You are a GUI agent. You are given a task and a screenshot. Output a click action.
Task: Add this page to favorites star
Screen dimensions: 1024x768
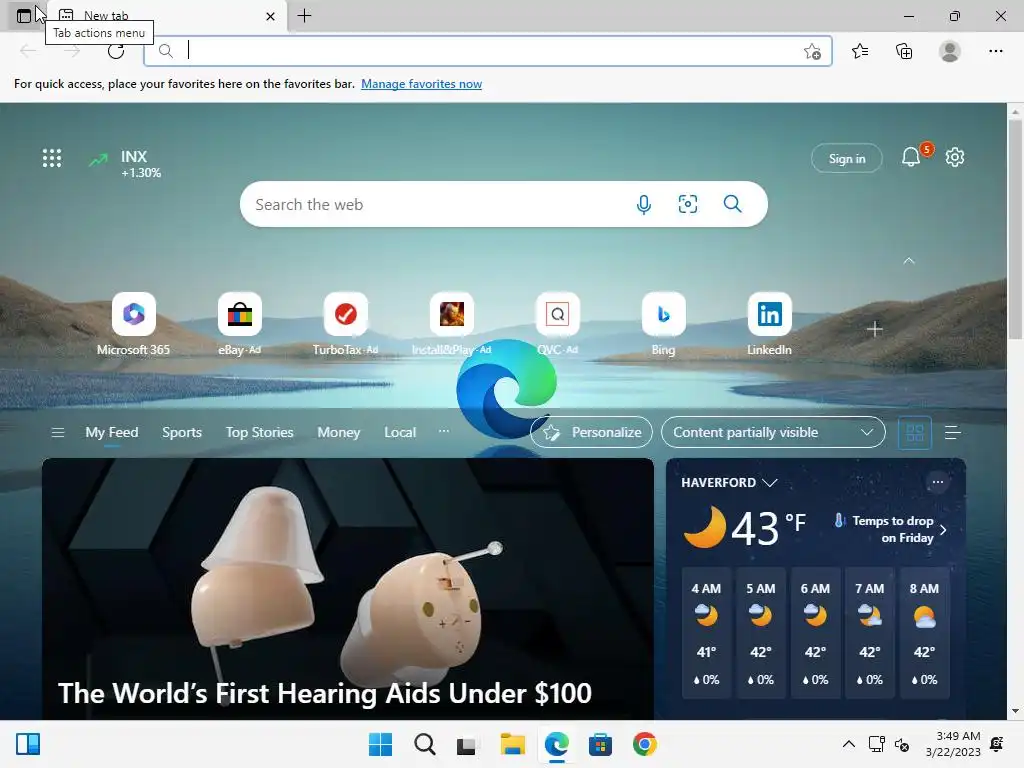pyautogui.click(x=812, y=52)
